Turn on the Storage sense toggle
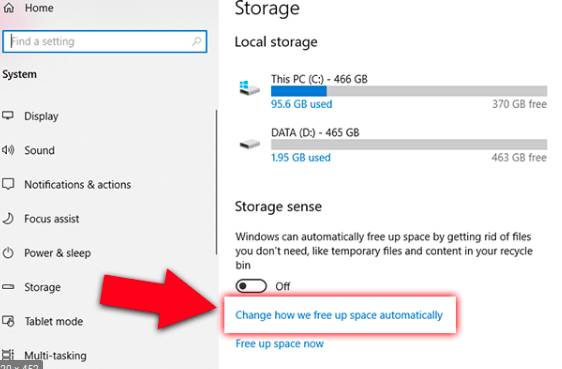The image size is (562, 369). pyautogui.click(x=251, y=286)
